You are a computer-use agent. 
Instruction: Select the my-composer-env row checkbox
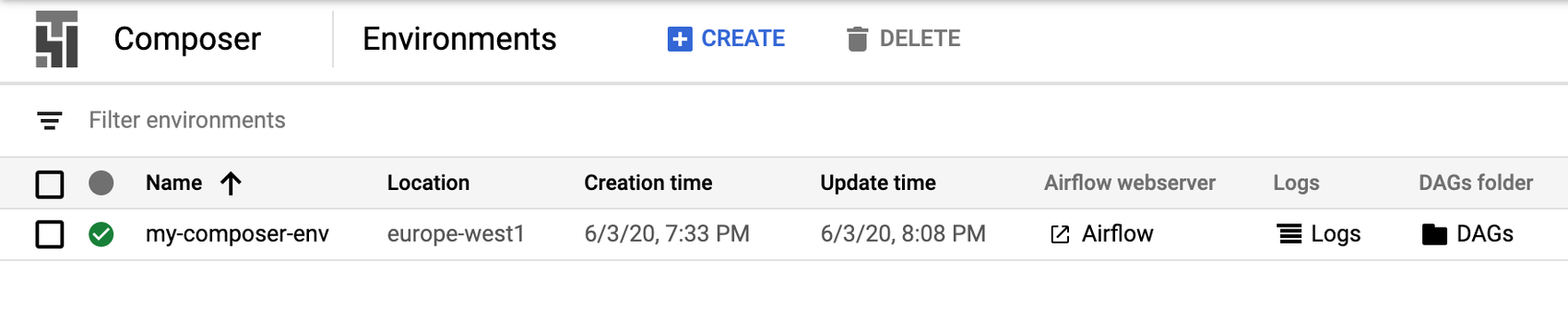click(50, 234)
